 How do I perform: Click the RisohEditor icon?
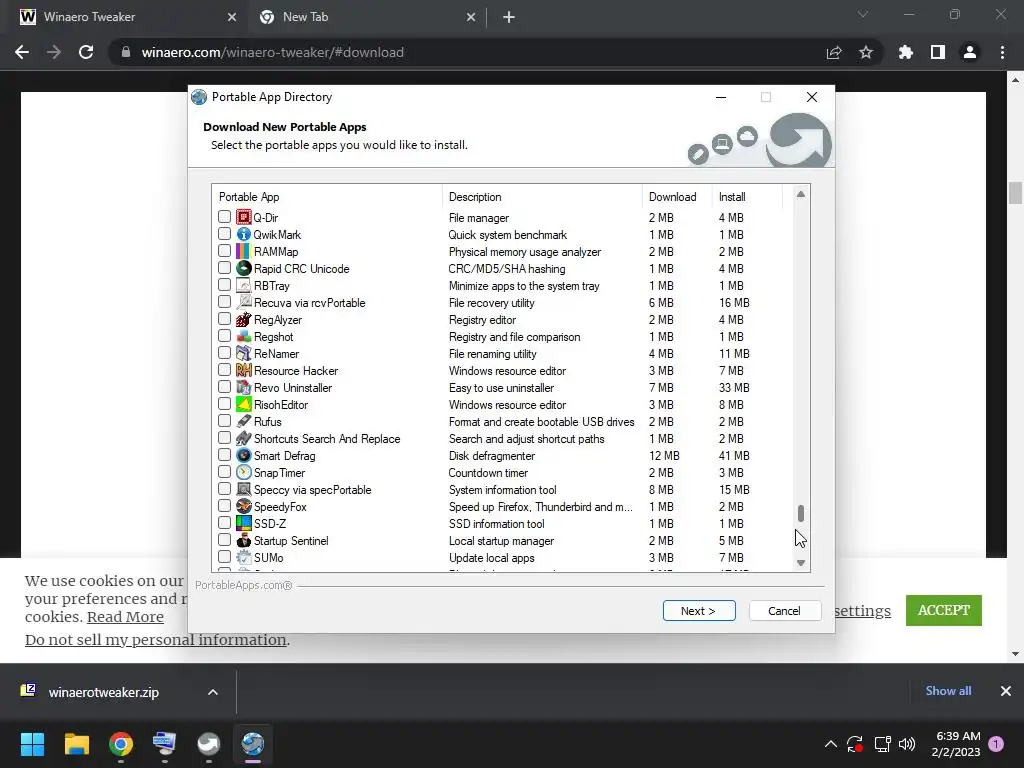(x=244, y=404)
